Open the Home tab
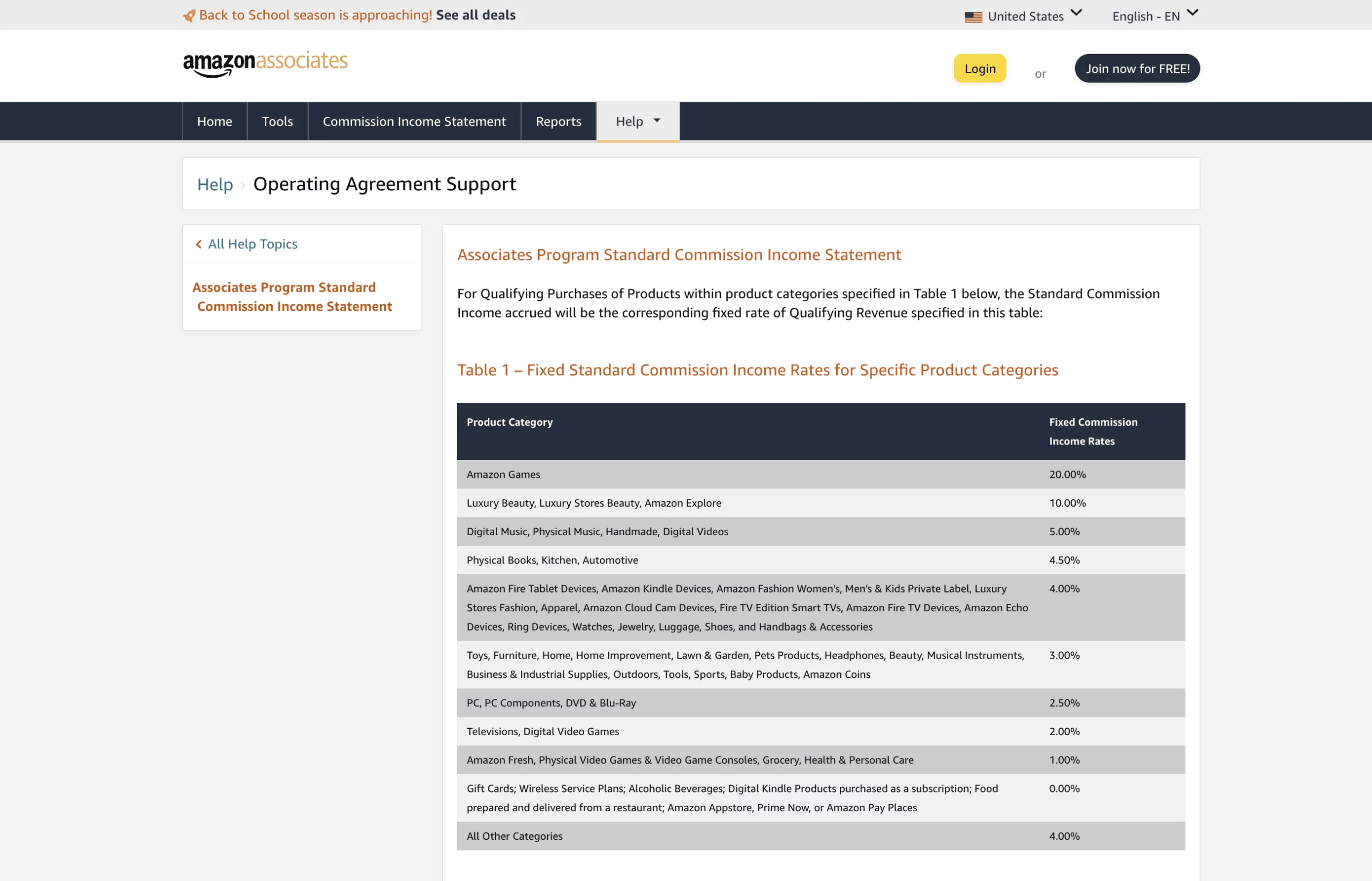 tap(214, 121)
